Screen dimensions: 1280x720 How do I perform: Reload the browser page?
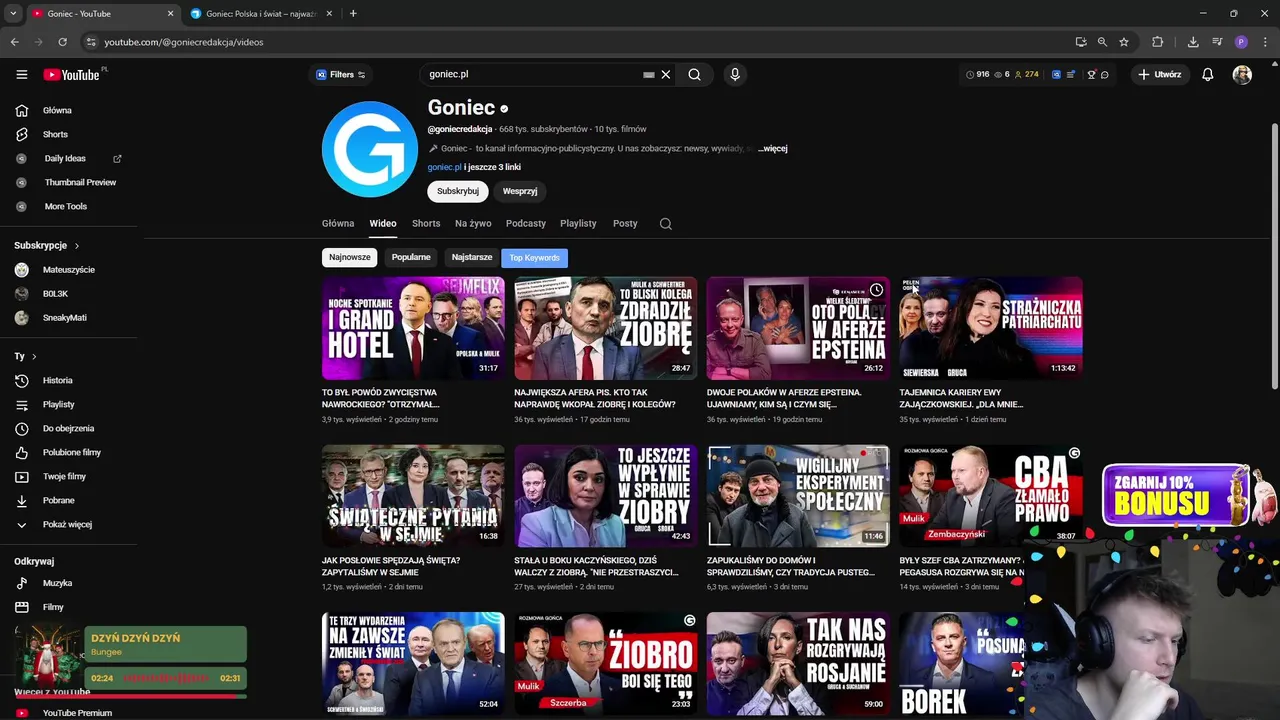pos(62,42)
